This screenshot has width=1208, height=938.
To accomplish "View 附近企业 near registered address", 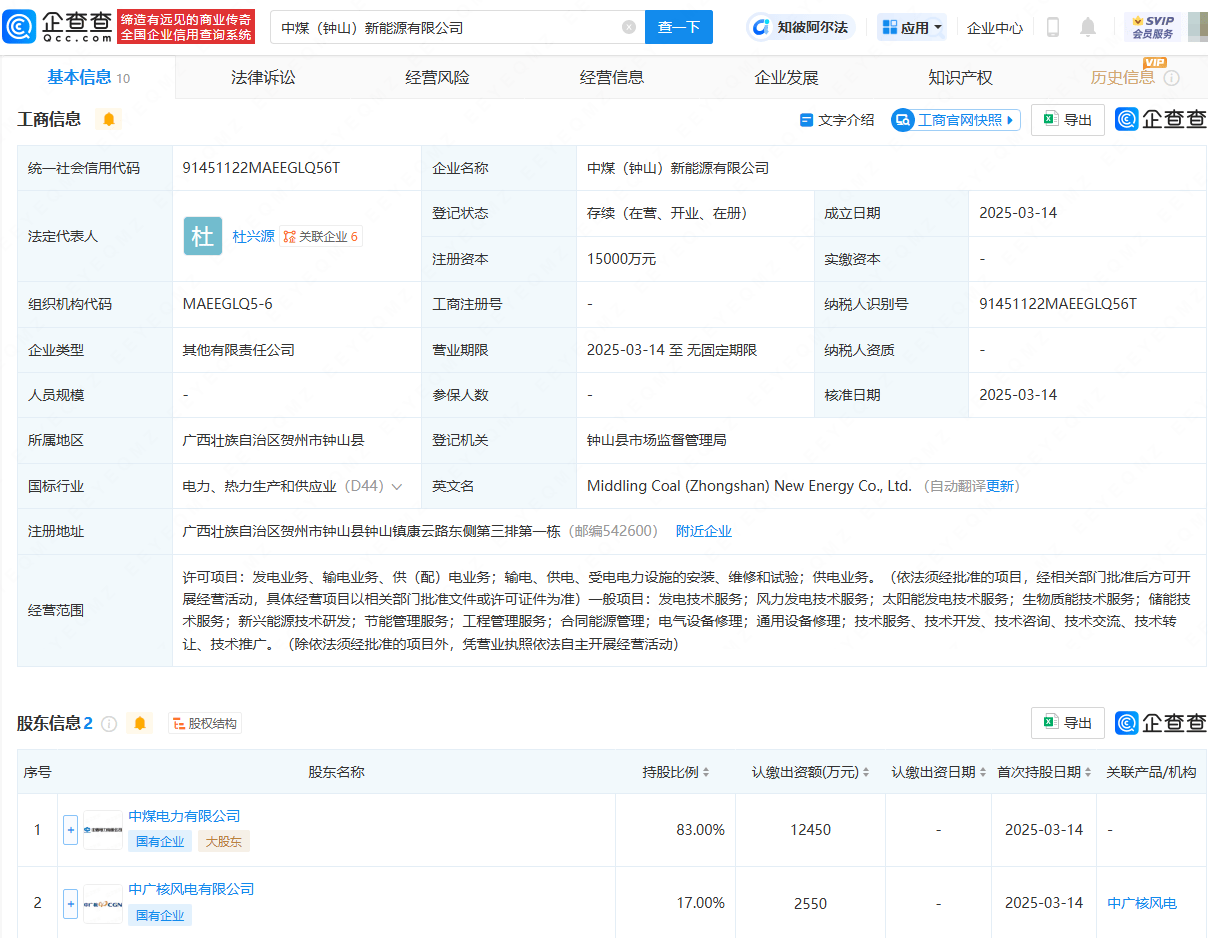I will [x=704, y=532].
